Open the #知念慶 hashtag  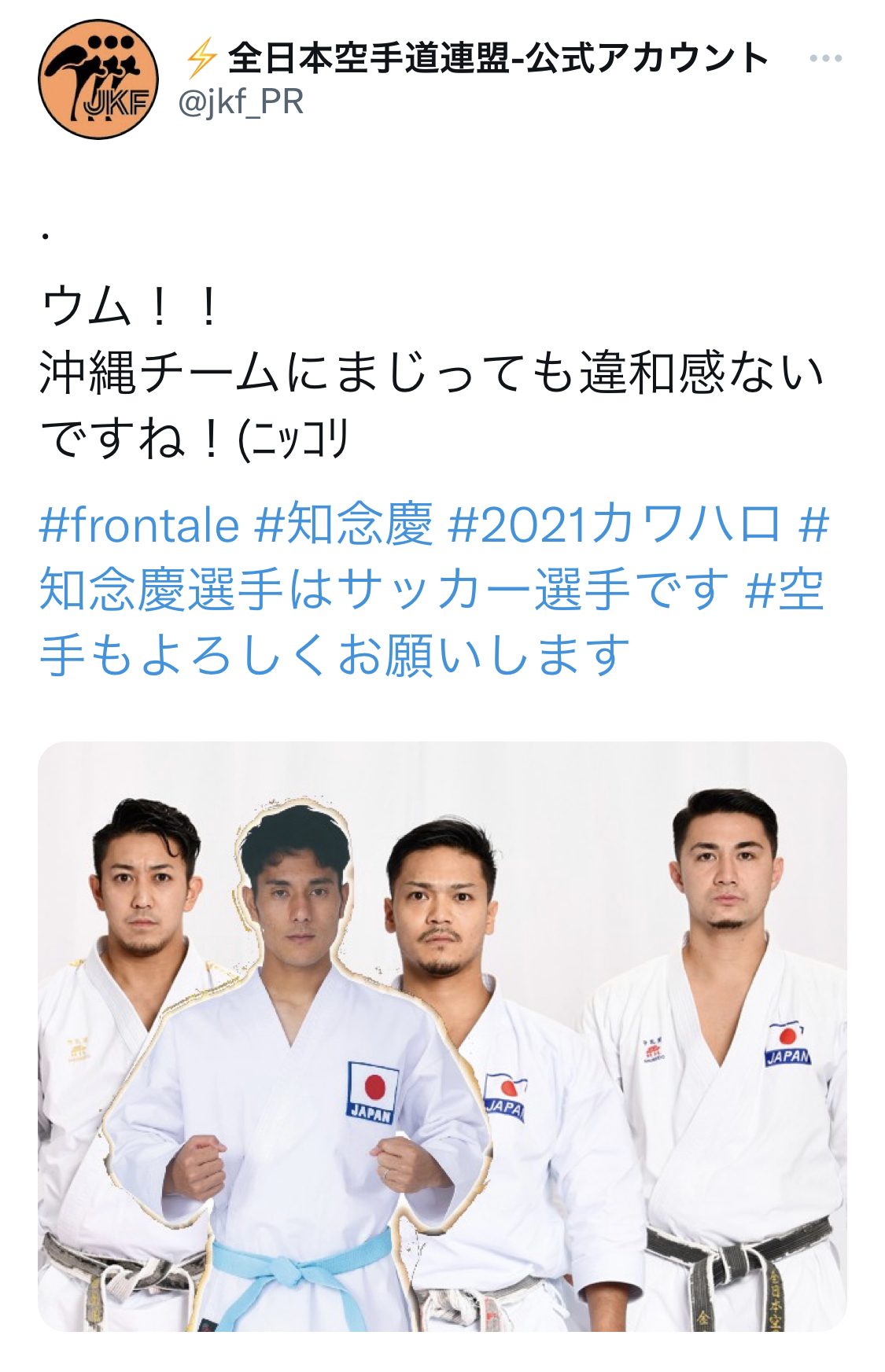click(344, 525)
